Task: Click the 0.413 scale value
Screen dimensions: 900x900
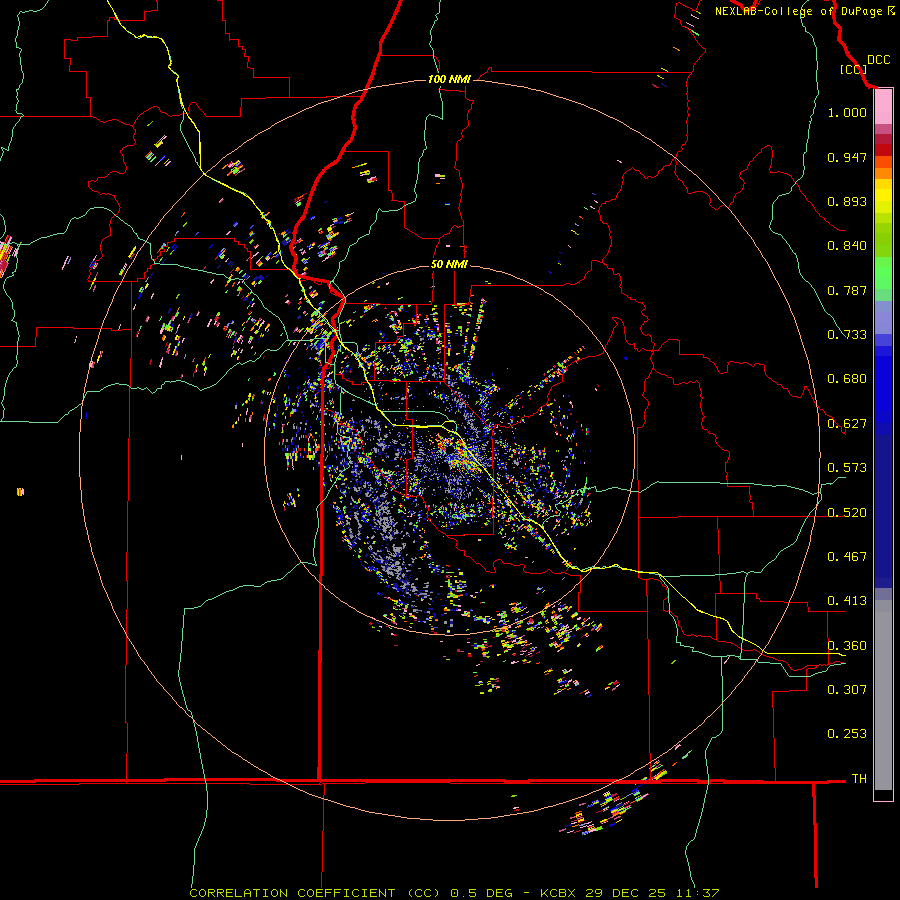Action: [x=847, y=601]
